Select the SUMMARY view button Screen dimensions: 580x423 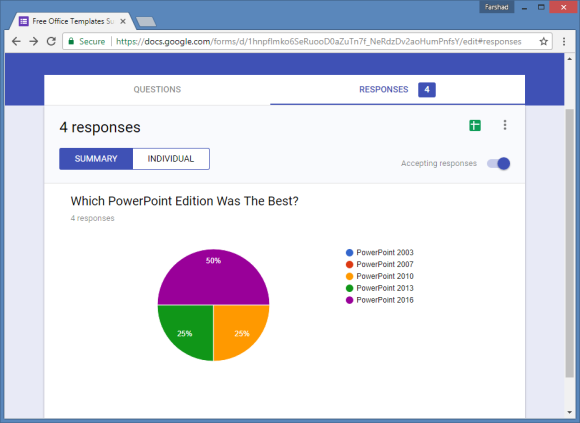pos(96,159)
